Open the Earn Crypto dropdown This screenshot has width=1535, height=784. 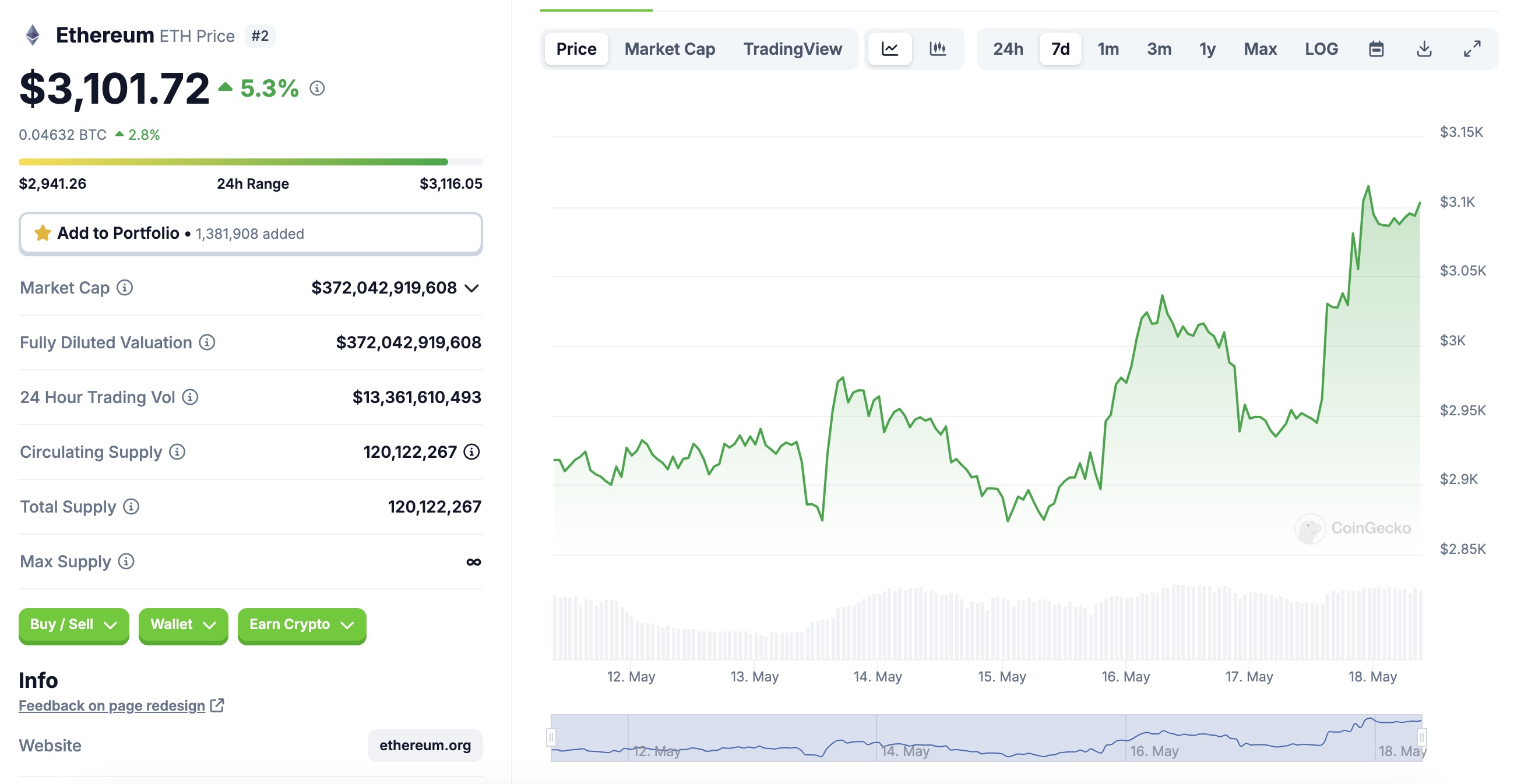point(301,625)
